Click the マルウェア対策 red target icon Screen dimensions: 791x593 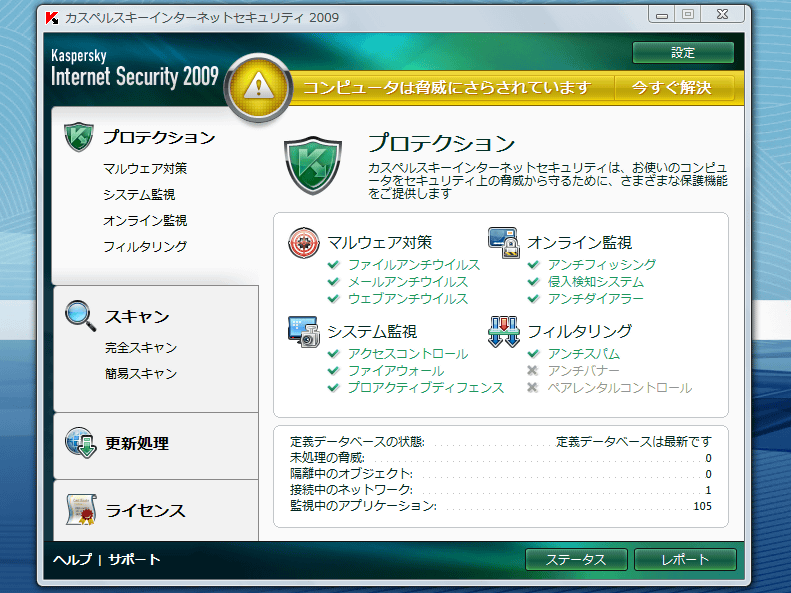[304, 243]
